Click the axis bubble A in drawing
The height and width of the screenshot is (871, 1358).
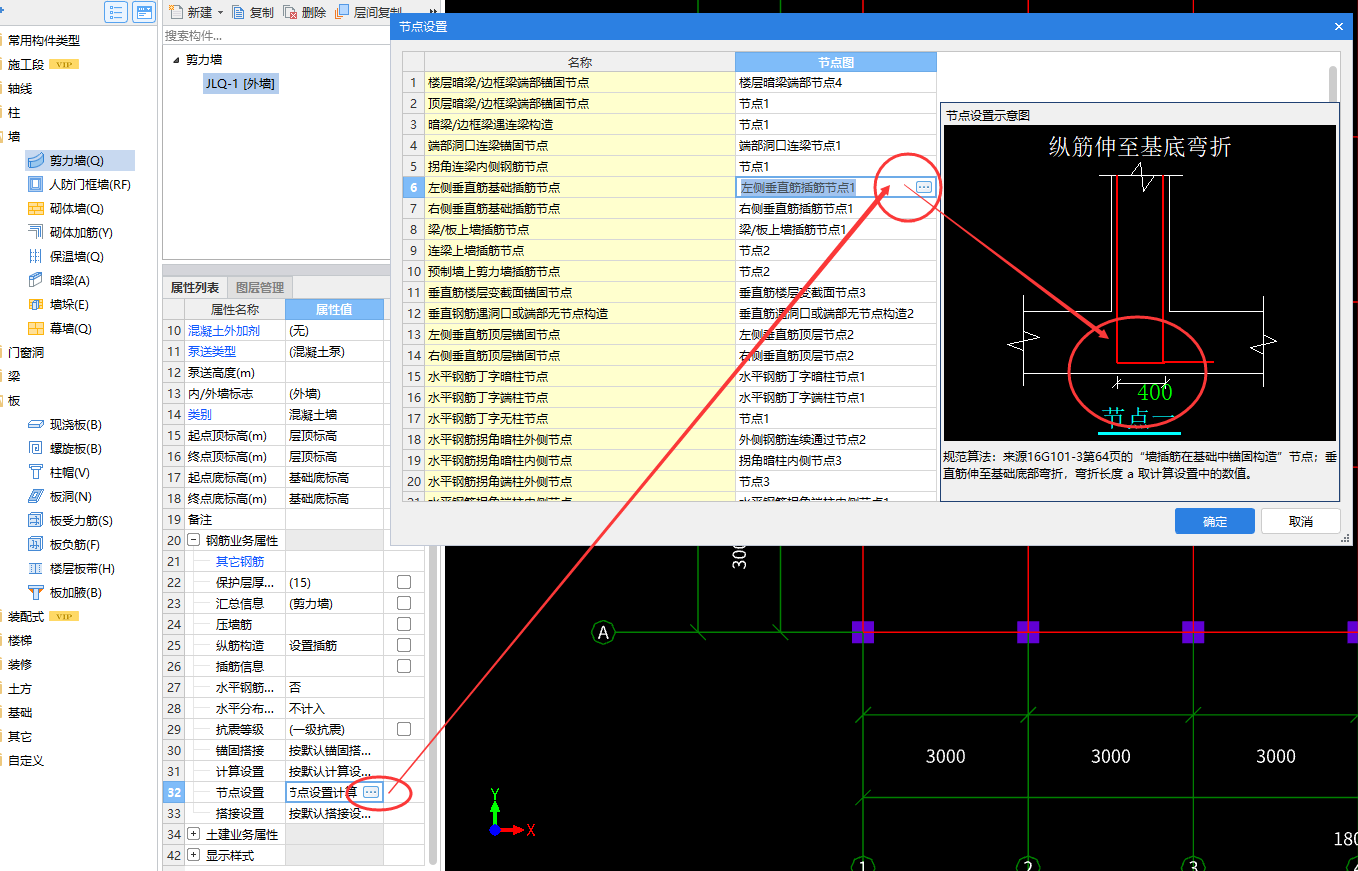[603, 632]
